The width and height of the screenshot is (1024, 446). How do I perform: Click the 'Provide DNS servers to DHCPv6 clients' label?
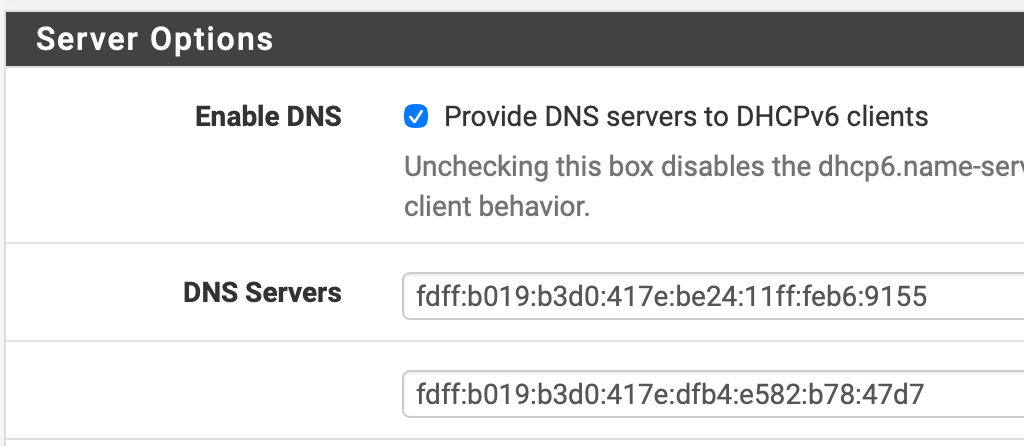point(686,117)
